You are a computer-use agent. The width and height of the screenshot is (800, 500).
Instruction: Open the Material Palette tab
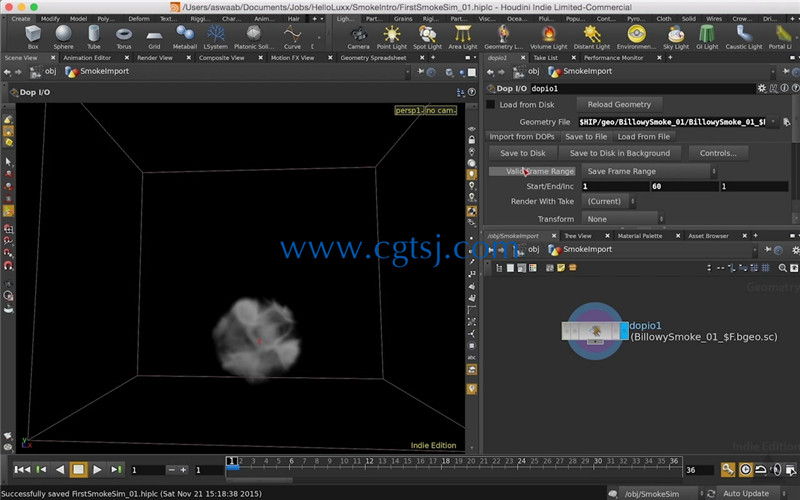click(640, 236)
